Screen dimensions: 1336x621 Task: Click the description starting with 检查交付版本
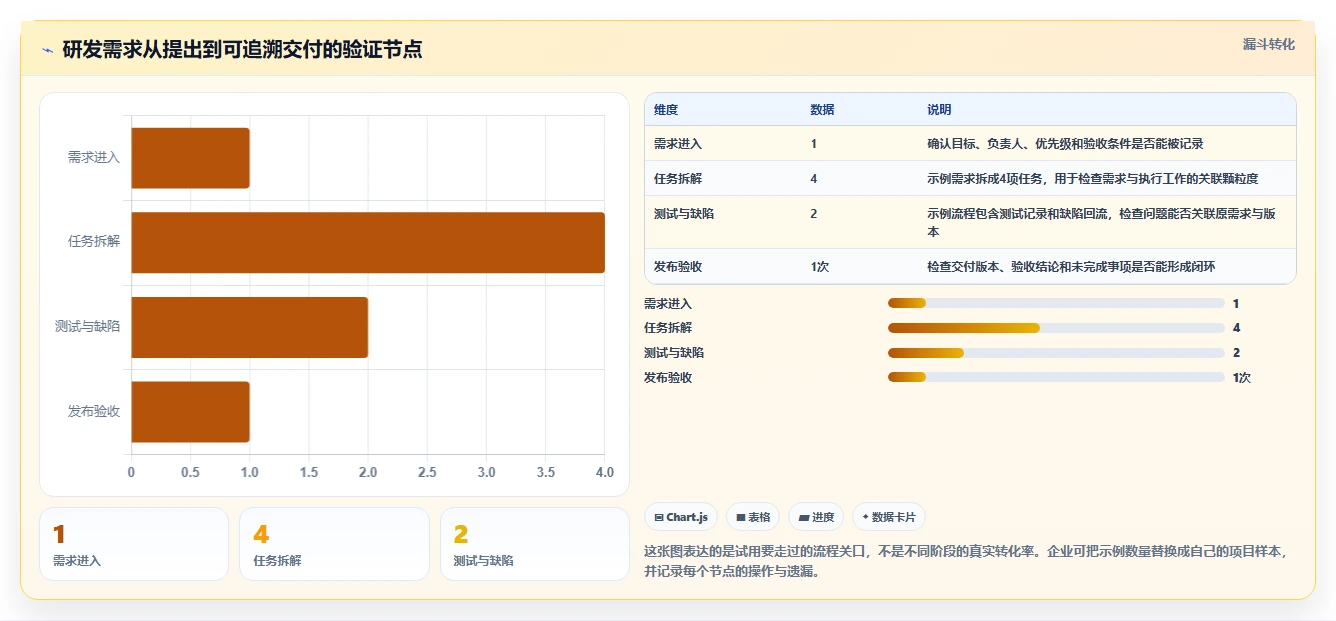coord(1071,267)
